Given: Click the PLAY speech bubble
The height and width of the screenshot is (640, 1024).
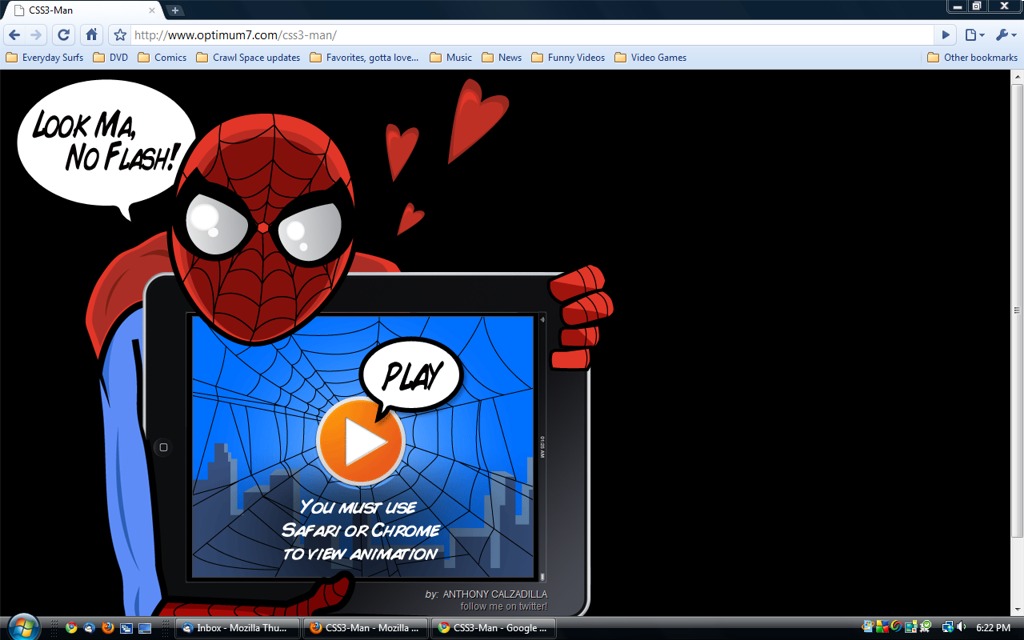Looking at the screenshot, I should [x=411, y=375].
